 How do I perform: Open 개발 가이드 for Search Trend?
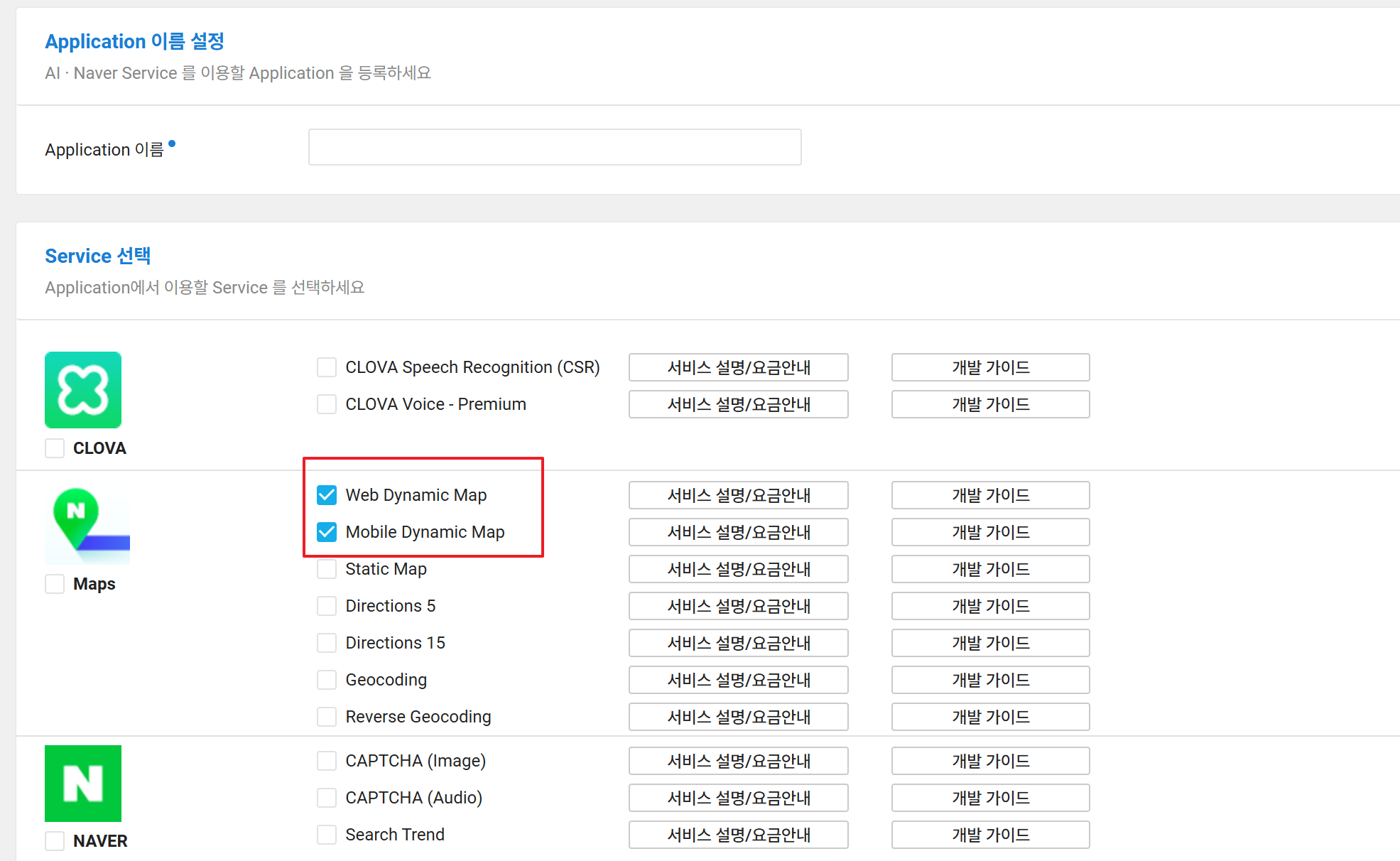point(990,835)
